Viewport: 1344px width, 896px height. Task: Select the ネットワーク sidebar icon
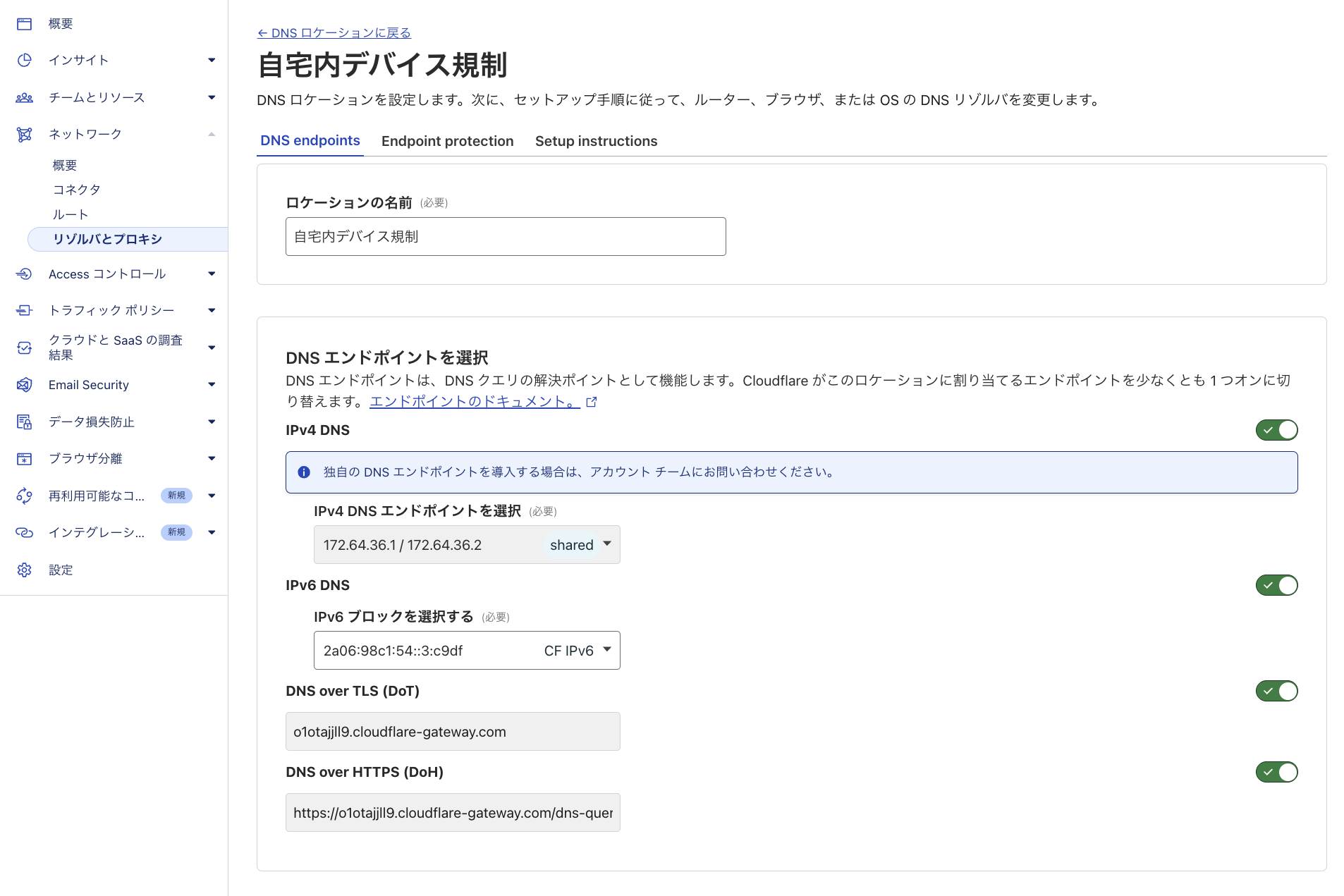pyautogui.click(x=25, y=134)
